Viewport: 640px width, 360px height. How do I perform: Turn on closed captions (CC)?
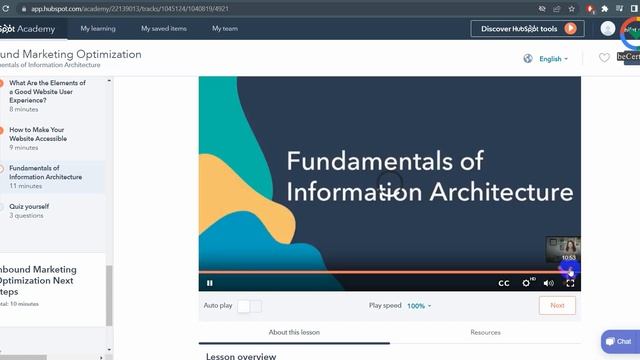click(x=504, y=283)
